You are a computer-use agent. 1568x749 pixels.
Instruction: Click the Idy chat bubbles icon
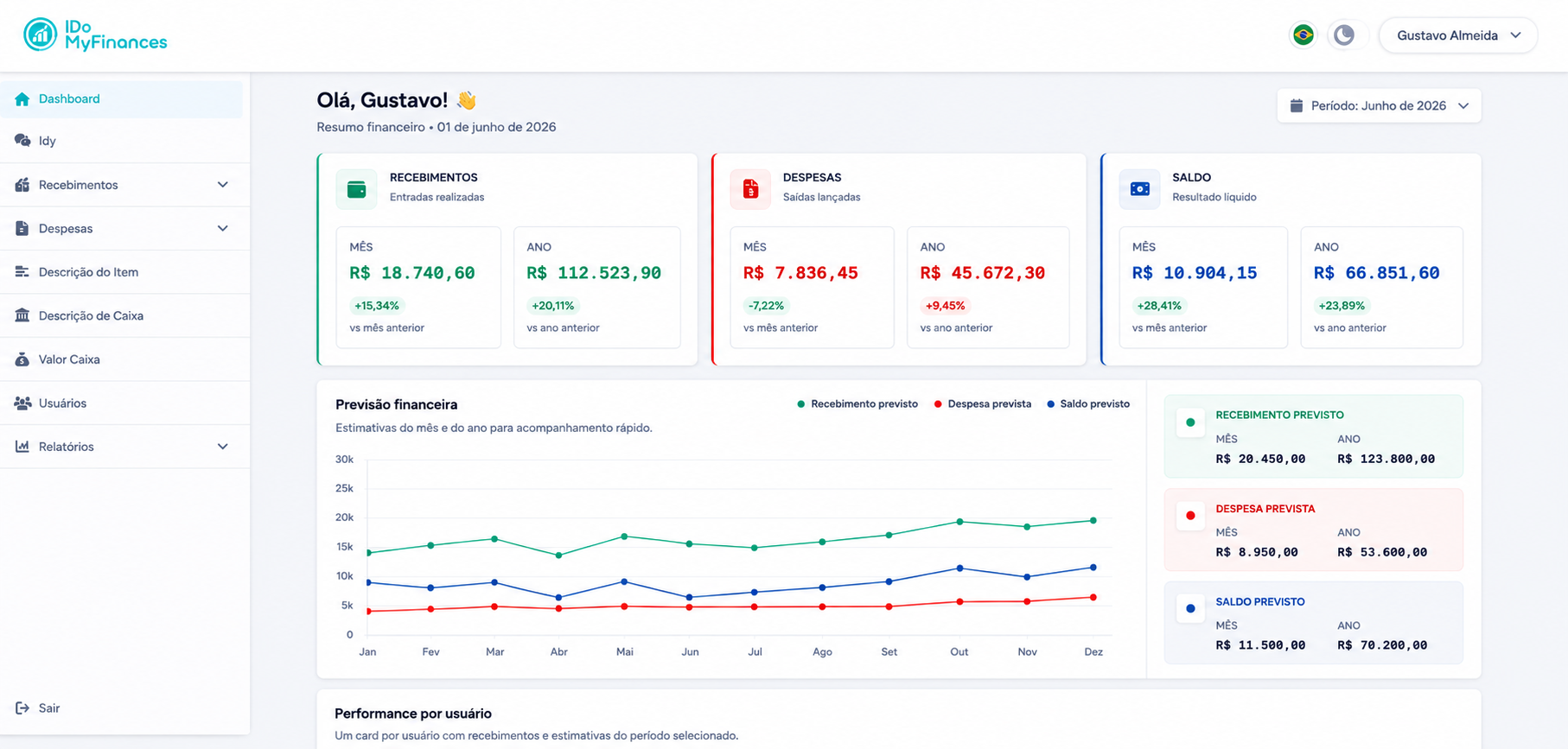(22, 140)
